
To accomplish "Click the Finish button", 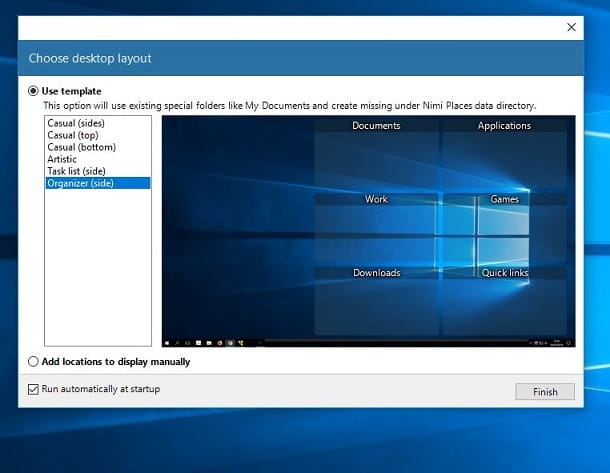I will coord(545,392).
